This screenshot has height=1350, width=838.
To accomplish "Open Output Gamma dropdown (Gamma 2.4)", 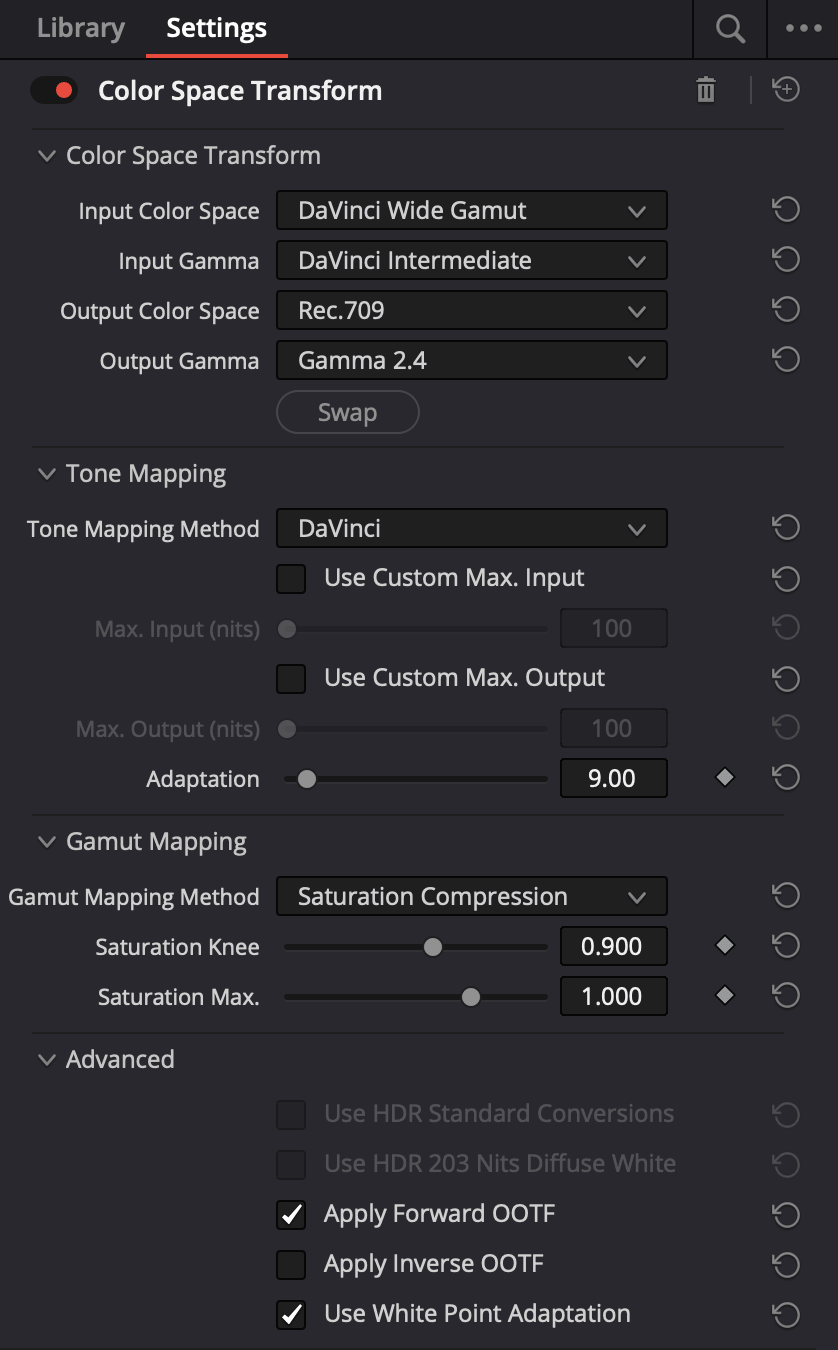I will (471, 360).
